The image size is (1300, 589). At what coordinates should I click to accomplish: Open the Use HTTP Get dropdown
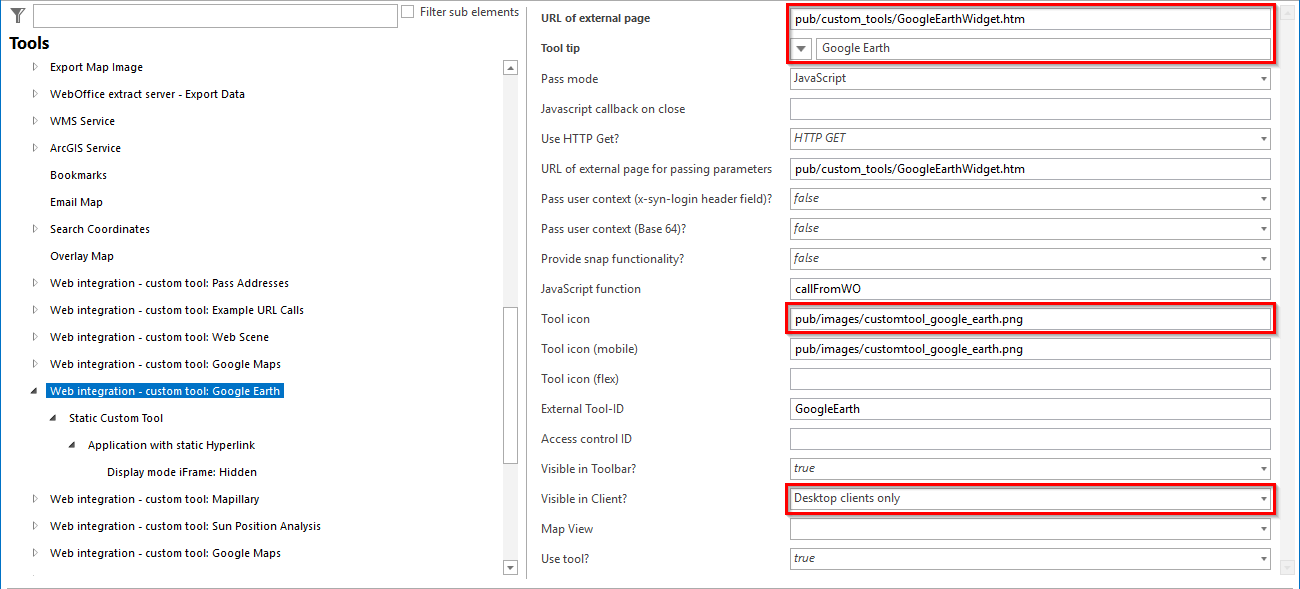pos(1261,138)
